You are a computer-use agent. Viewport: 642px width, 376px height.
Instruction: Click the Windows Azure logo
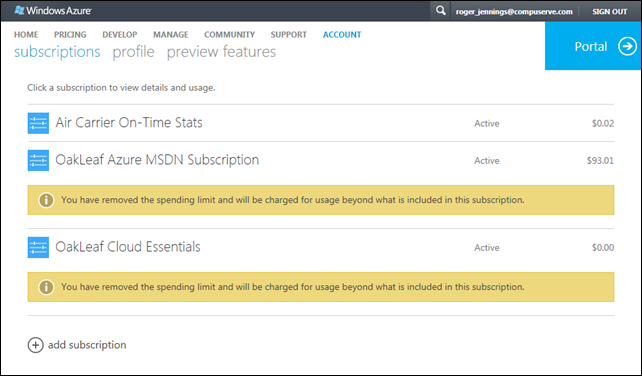point(53,11)
